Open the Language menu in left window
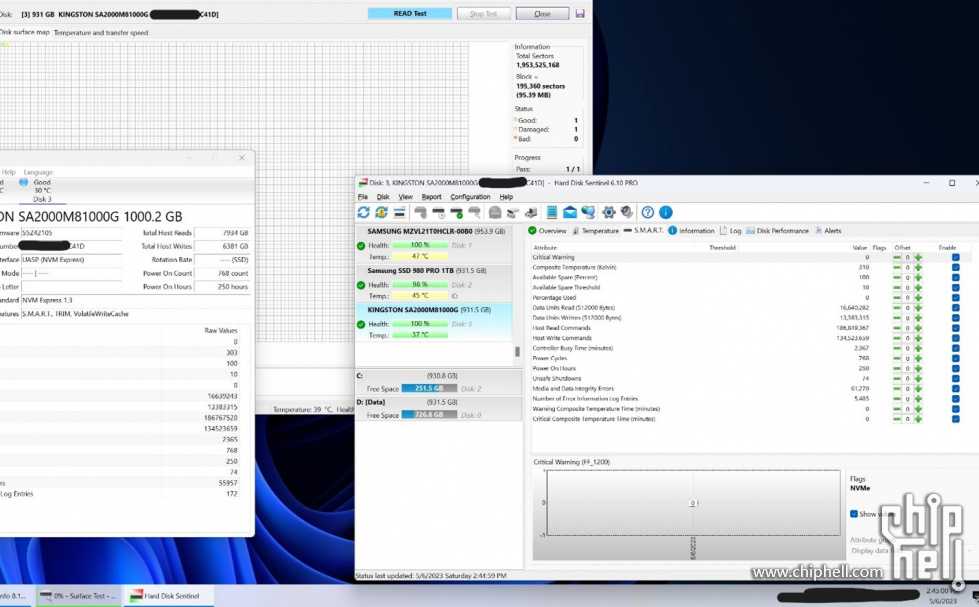Screen dimensions: 979x607 (38, 172)
